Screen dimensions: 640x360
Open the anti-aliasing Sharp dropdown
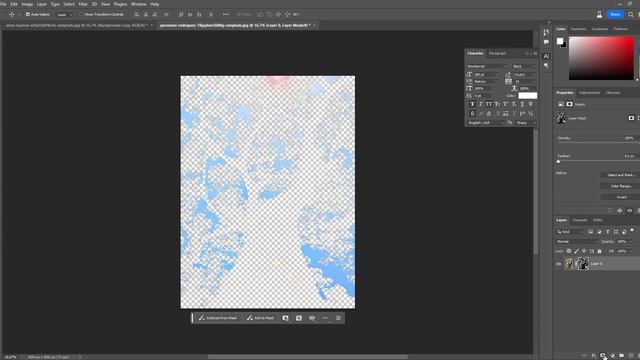pyautogui.click(x=525, y=123)
